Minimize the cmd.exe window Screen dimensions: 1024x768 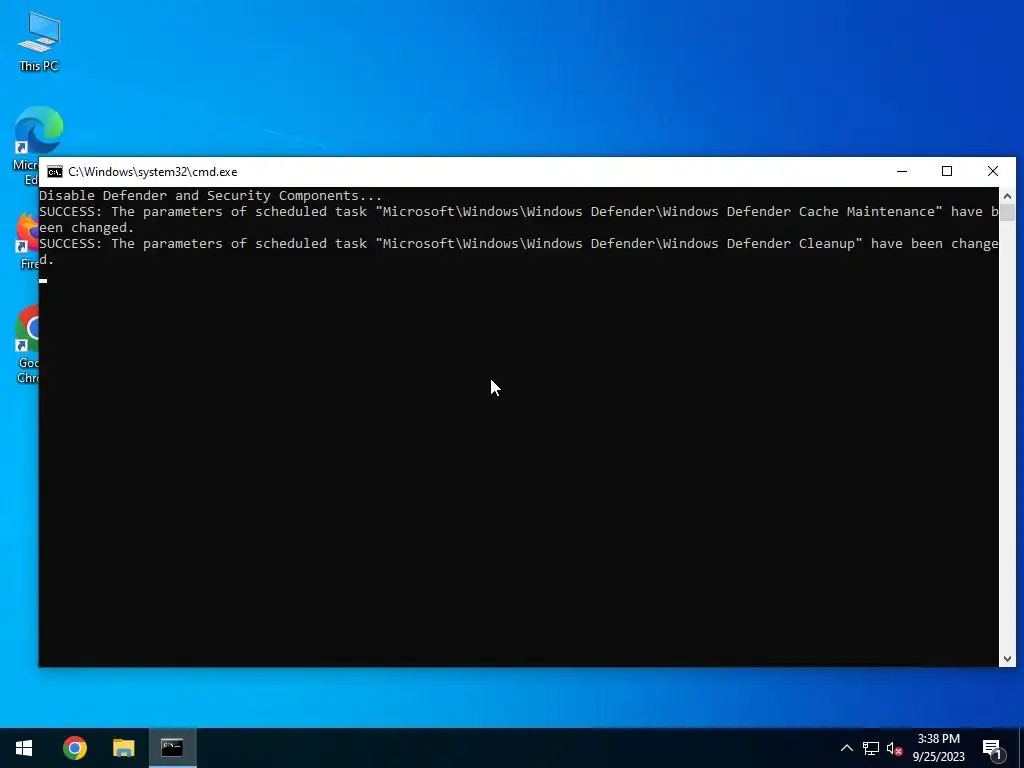click(902, 171)
